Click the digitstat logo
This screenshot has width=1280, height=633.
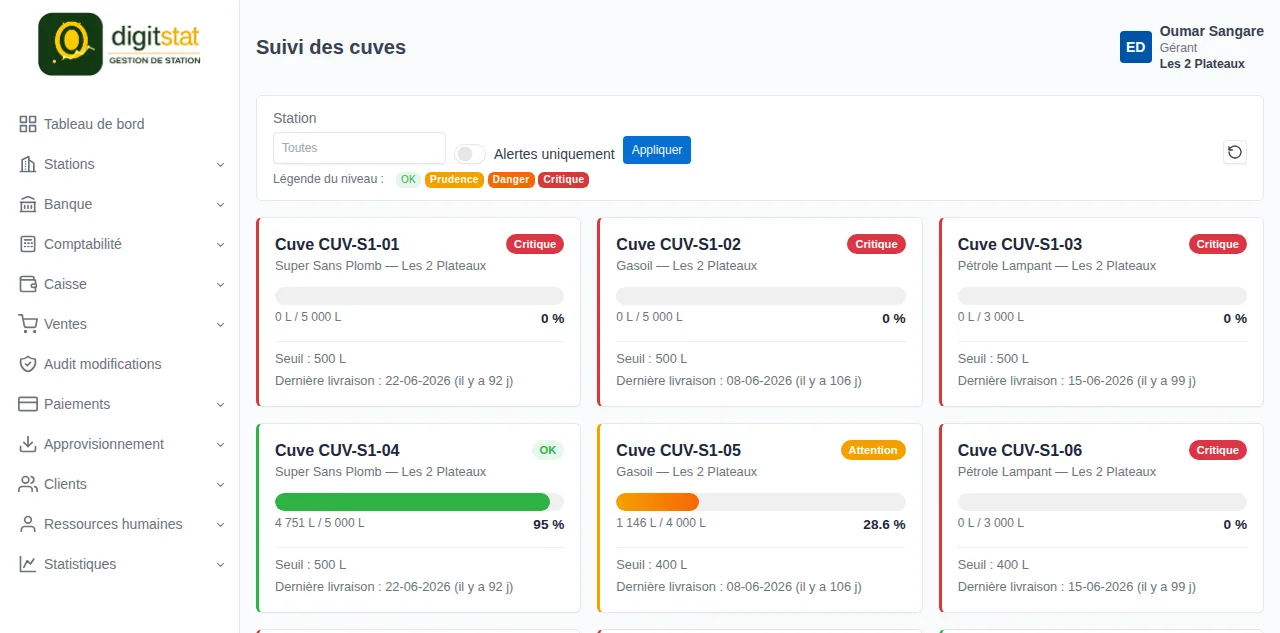pyautogui.click(x=120, y=44)
